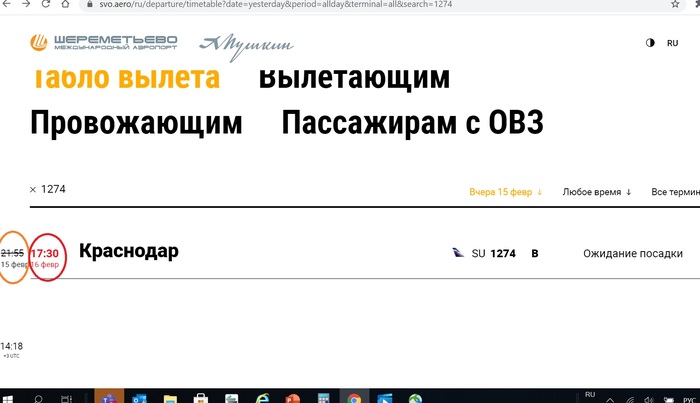This screenshot has height=403, width=700.
Task: Open network status in system tray
Action: (x=630, y=400)
